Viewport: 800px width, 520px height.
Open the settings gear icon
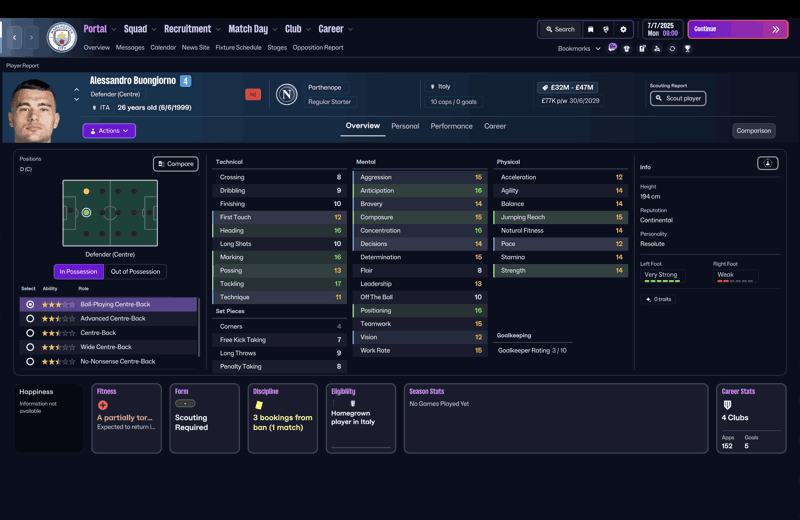point(623,30)
